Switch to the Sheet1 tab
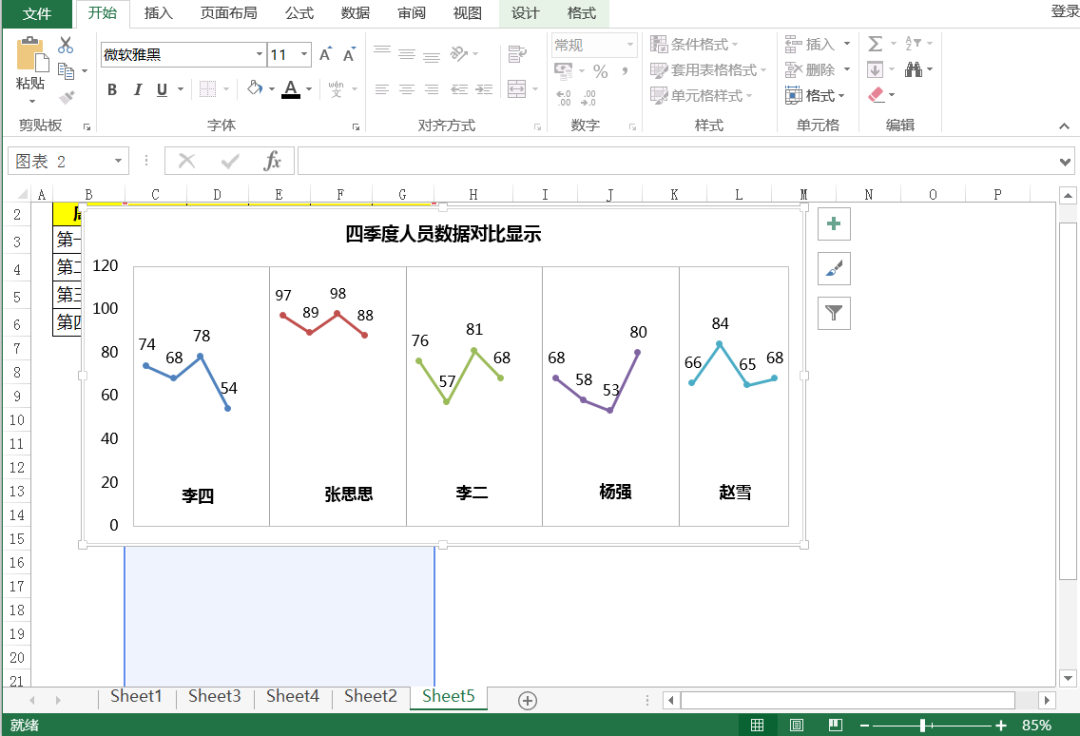1080x736 pixels. click(x=136, y=696)
